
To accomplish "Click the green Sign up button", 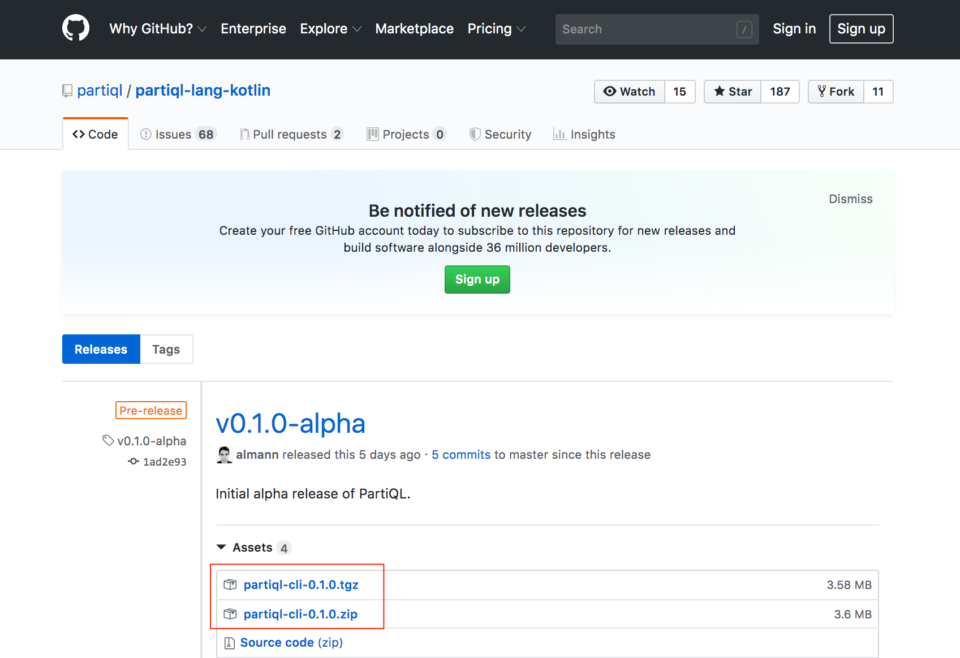I will tap(477, 279).
